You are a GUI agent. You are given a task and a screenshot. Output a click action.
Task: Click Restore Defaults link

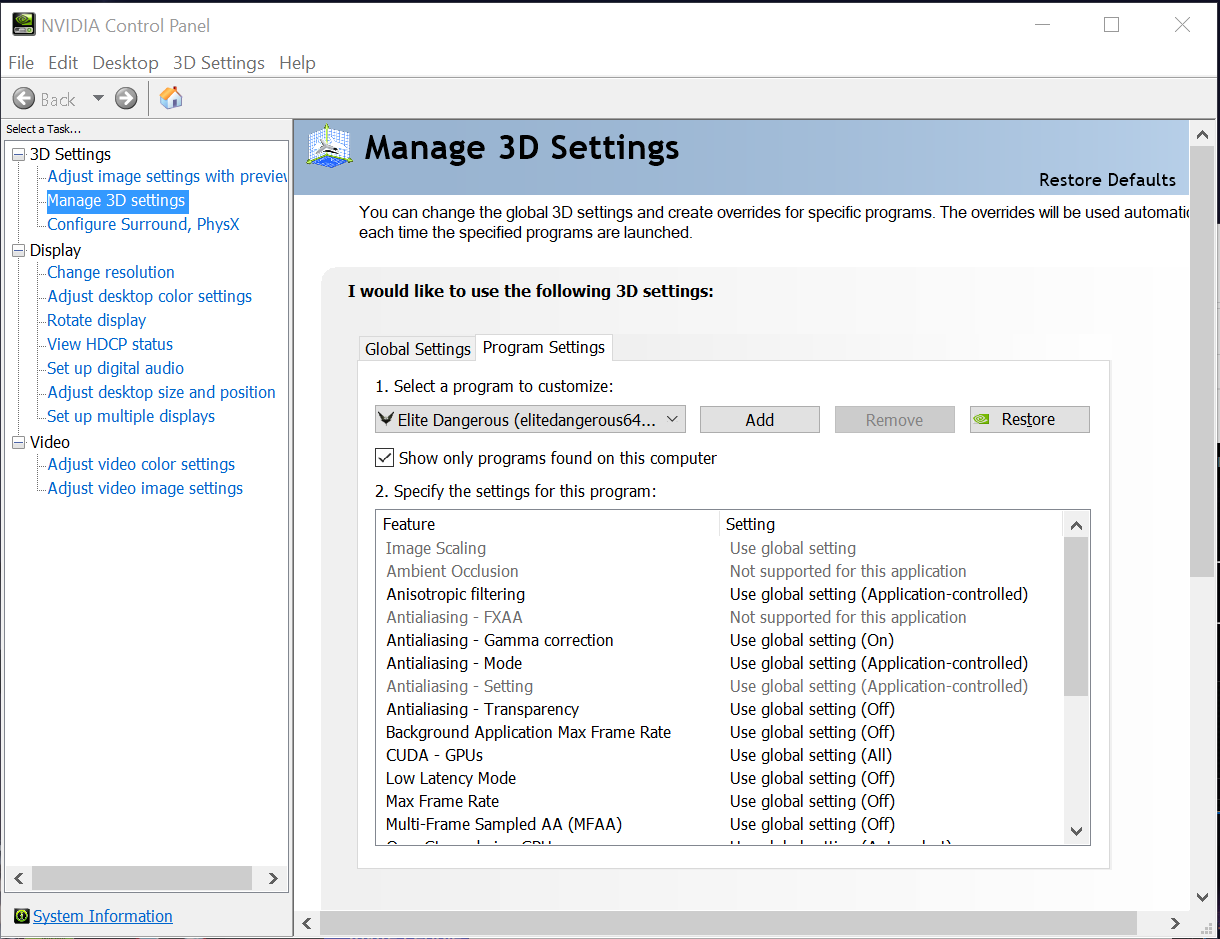(1107, 180)
